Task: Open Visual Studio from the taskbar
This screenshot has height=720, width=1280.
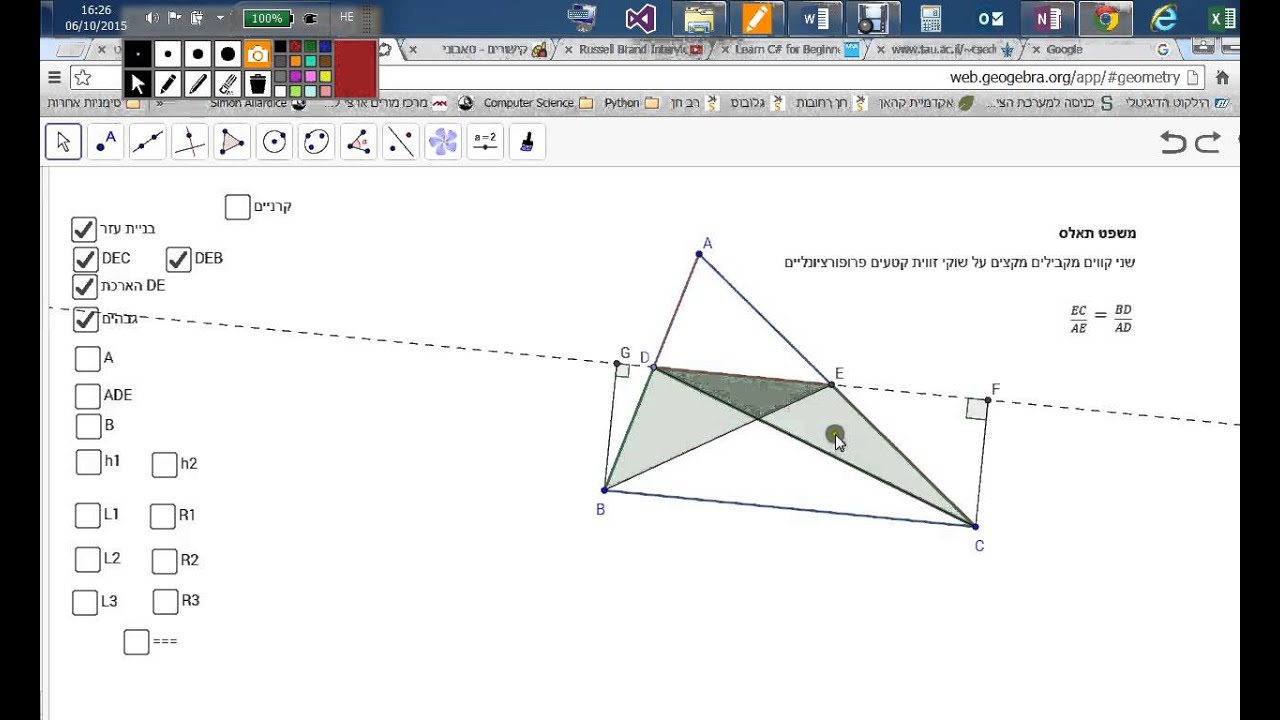Action: (641, 18)
